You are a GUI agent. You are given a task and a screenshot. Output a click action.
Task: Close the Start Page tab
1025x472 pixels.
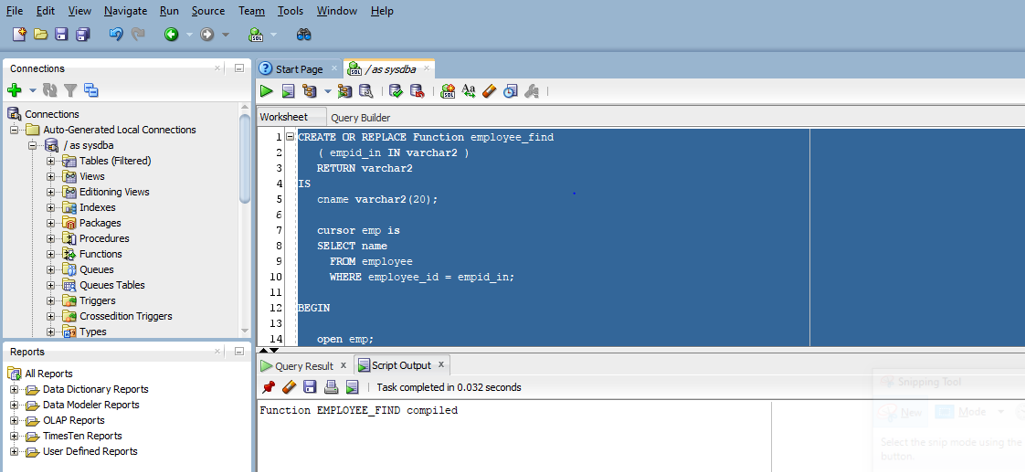click(x=334, y=68)
